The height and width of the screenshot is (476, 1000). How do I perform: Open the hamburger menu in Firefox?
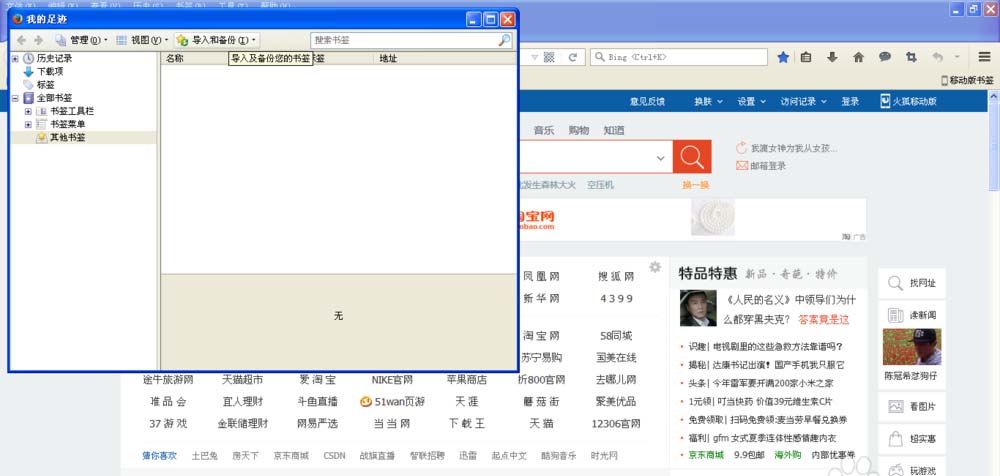[985, 57]
